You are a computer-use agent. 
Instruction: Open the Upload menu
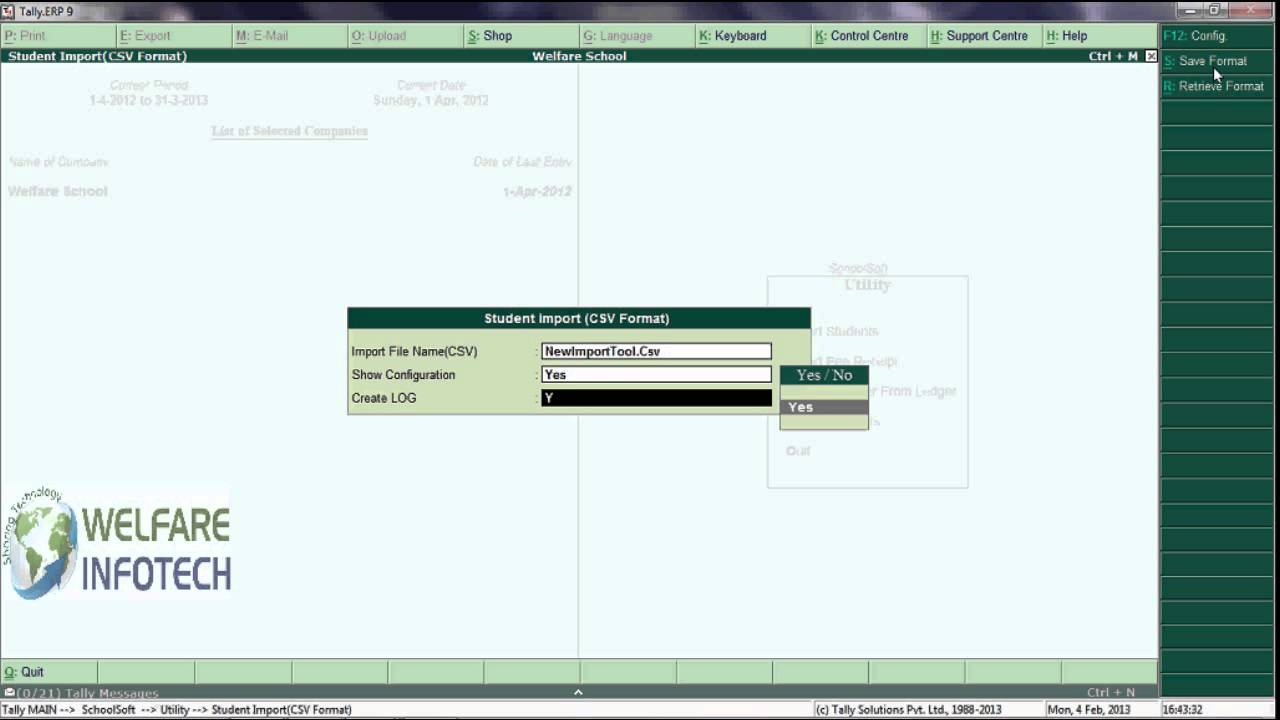tap(405, 36)
